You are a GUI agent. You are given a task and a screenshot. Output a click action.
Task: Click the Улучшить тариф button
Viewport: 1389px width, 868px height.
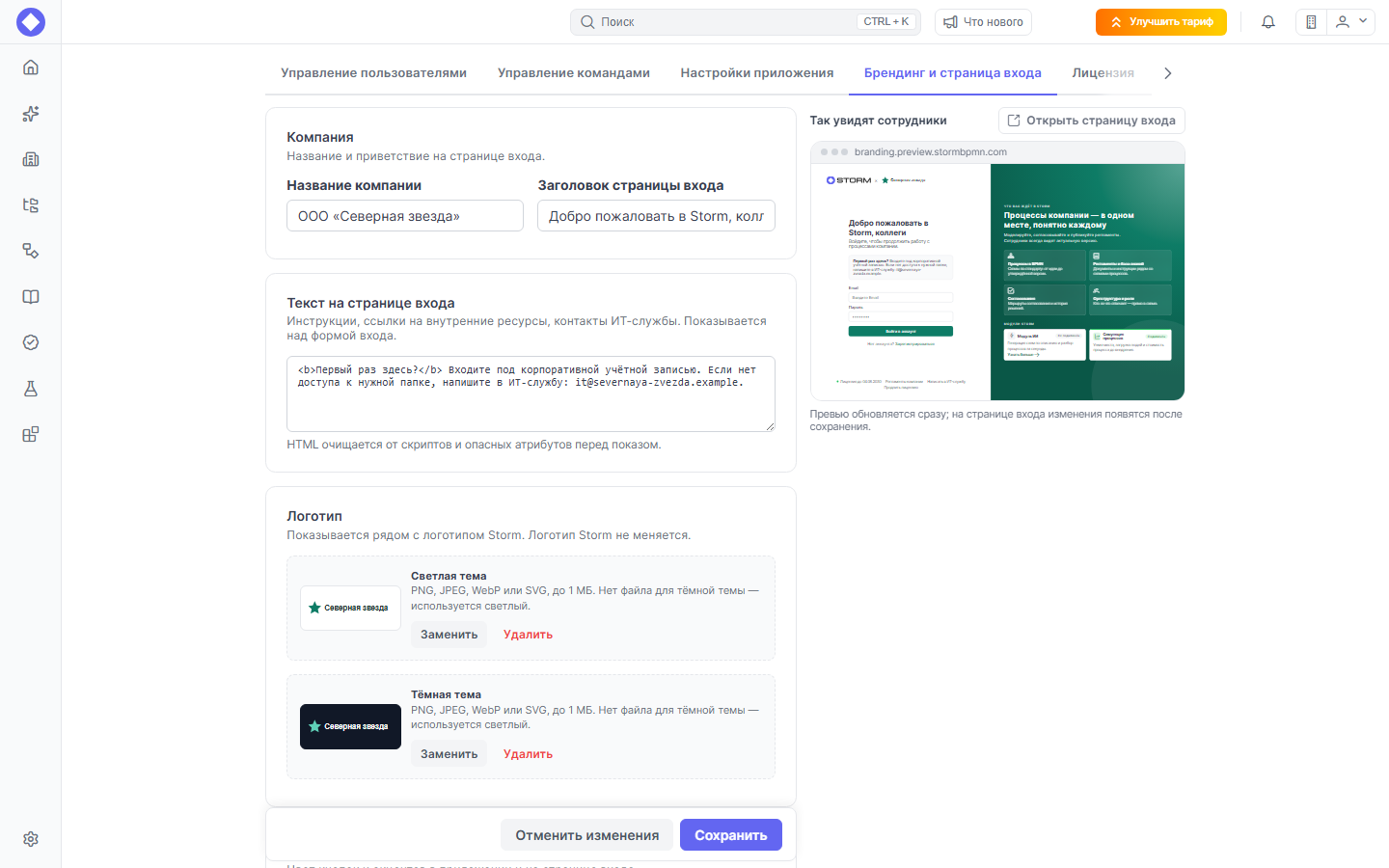point(1161,22)
